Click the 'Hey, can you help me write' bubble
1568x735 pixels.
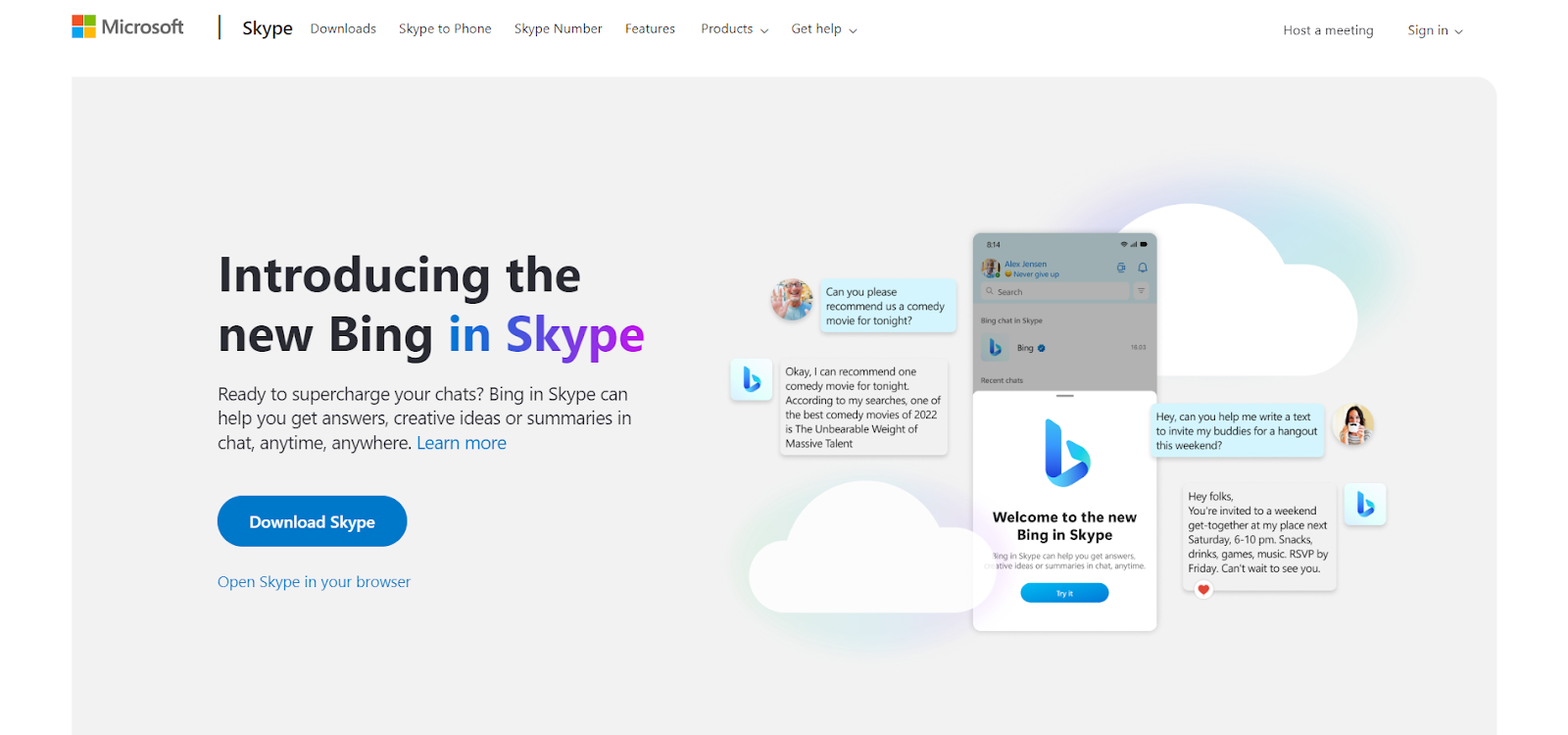1238,431
